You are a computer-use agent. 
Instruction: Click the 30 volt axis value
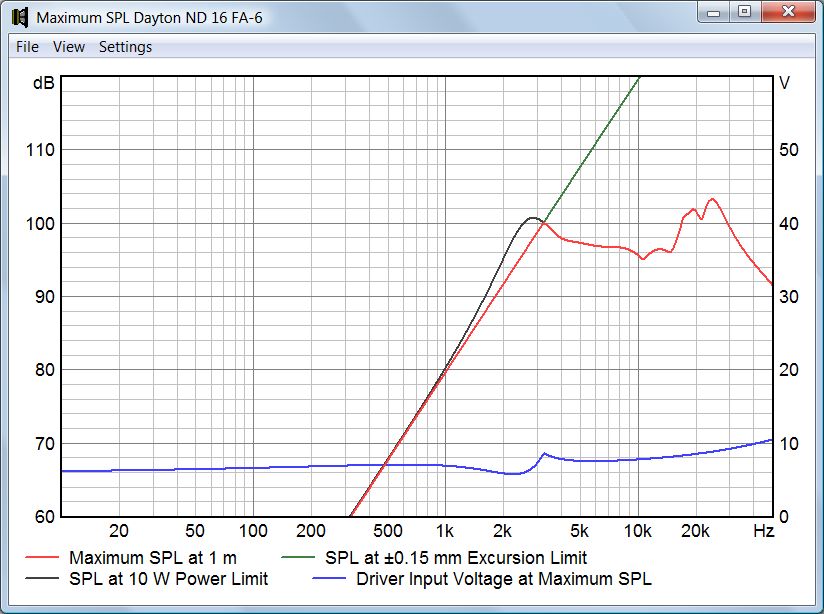[789, 297]
